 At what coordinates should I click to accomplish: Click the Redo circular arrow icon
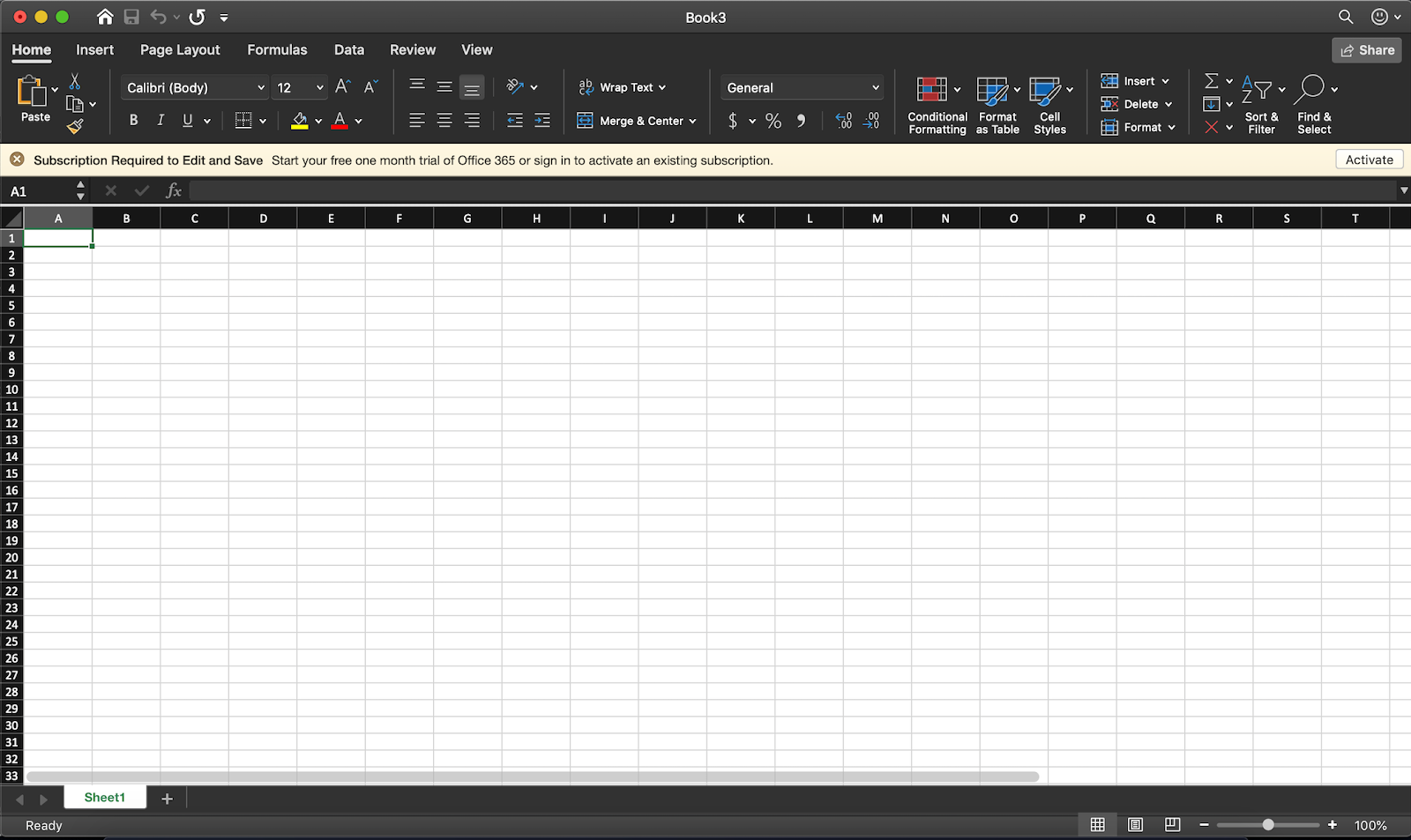click(198, 17)
